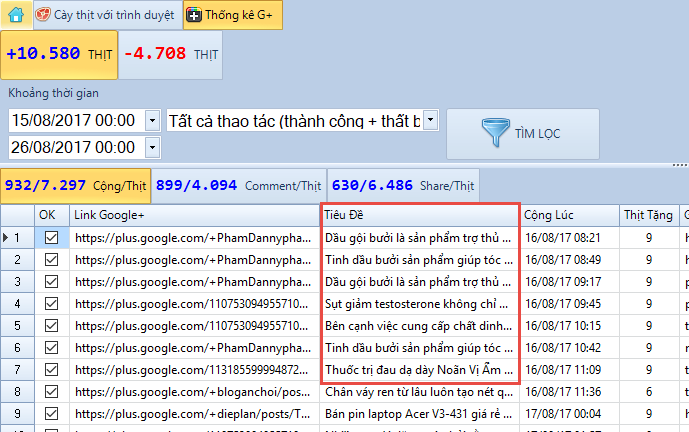Screen dimensions: 689x432
Task: Toggle OK checkbox in row 4
Action: point(51,304)
